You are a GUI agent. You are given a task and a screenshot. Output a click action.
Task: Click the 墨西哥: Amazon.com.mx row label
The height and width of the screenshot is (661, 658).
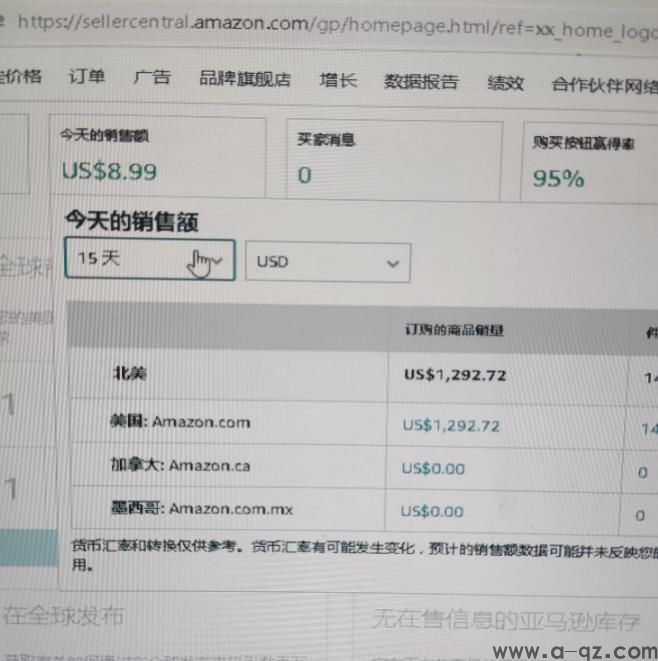click(202, 509)
